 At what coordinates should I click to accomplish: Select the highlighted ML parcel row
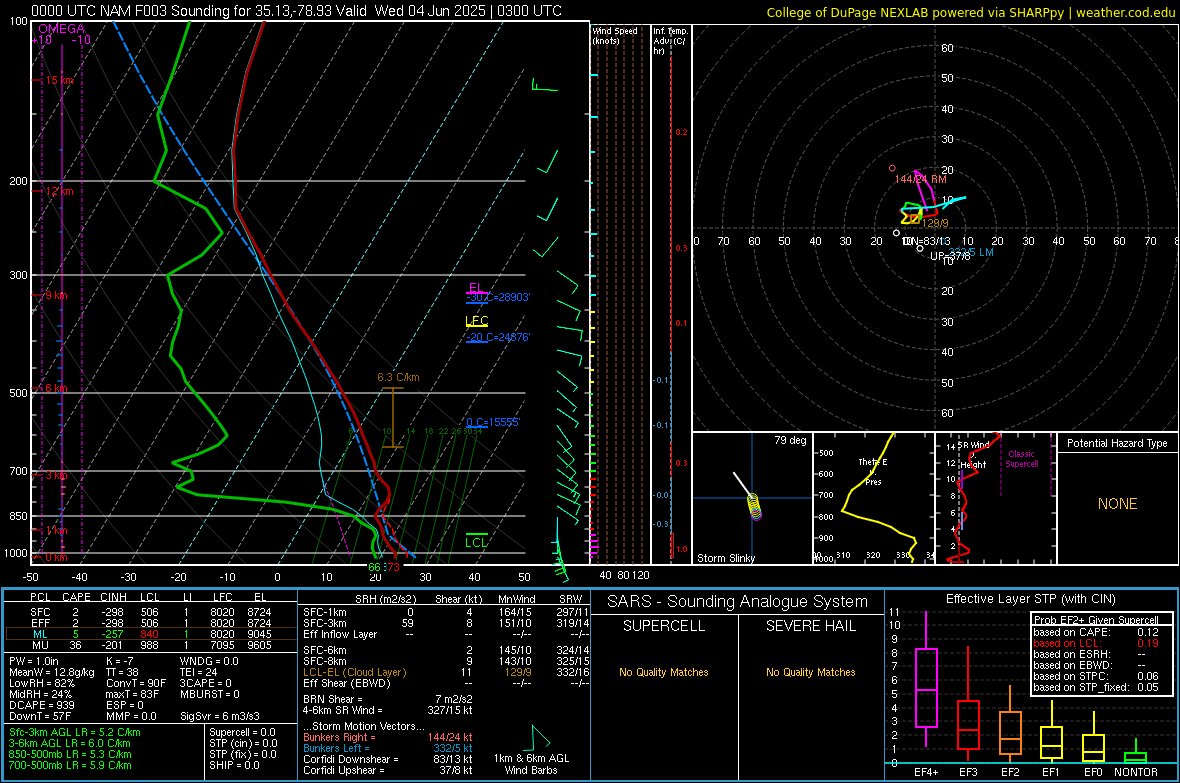point(151,634)
